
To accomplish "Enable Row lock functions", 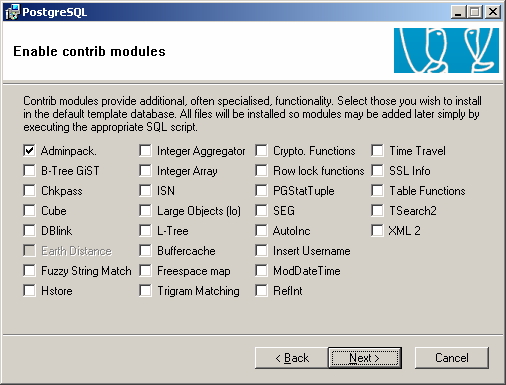I will [261, 171].
